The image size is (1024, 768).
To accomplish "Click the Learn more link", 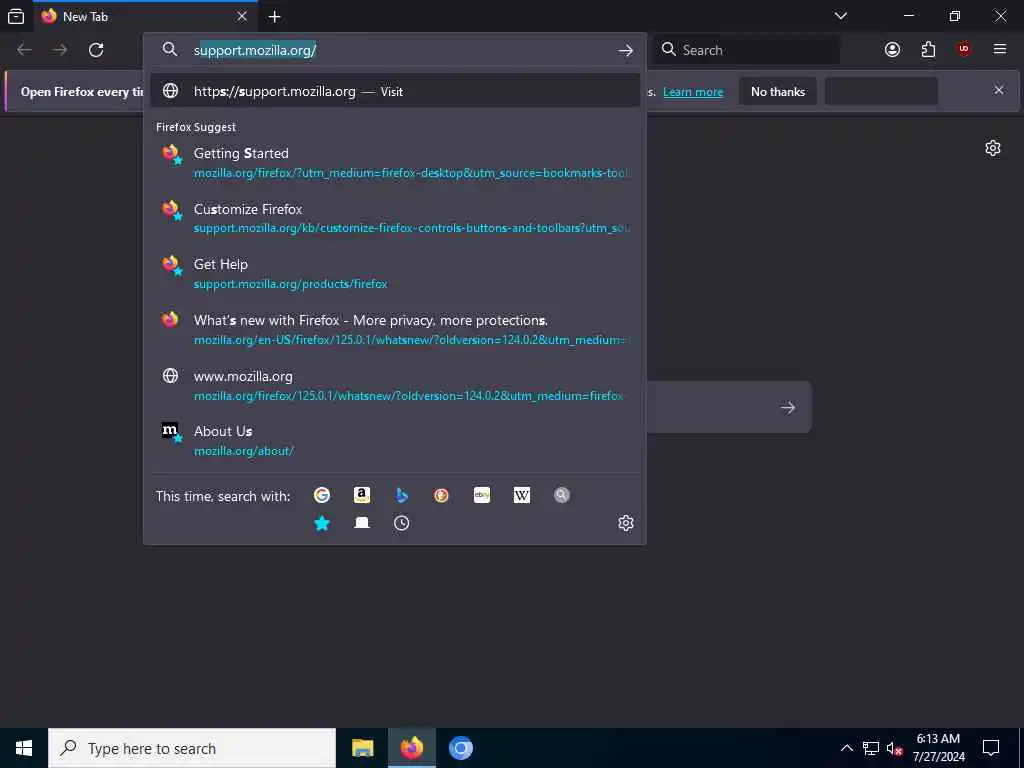I will (693, 92).
